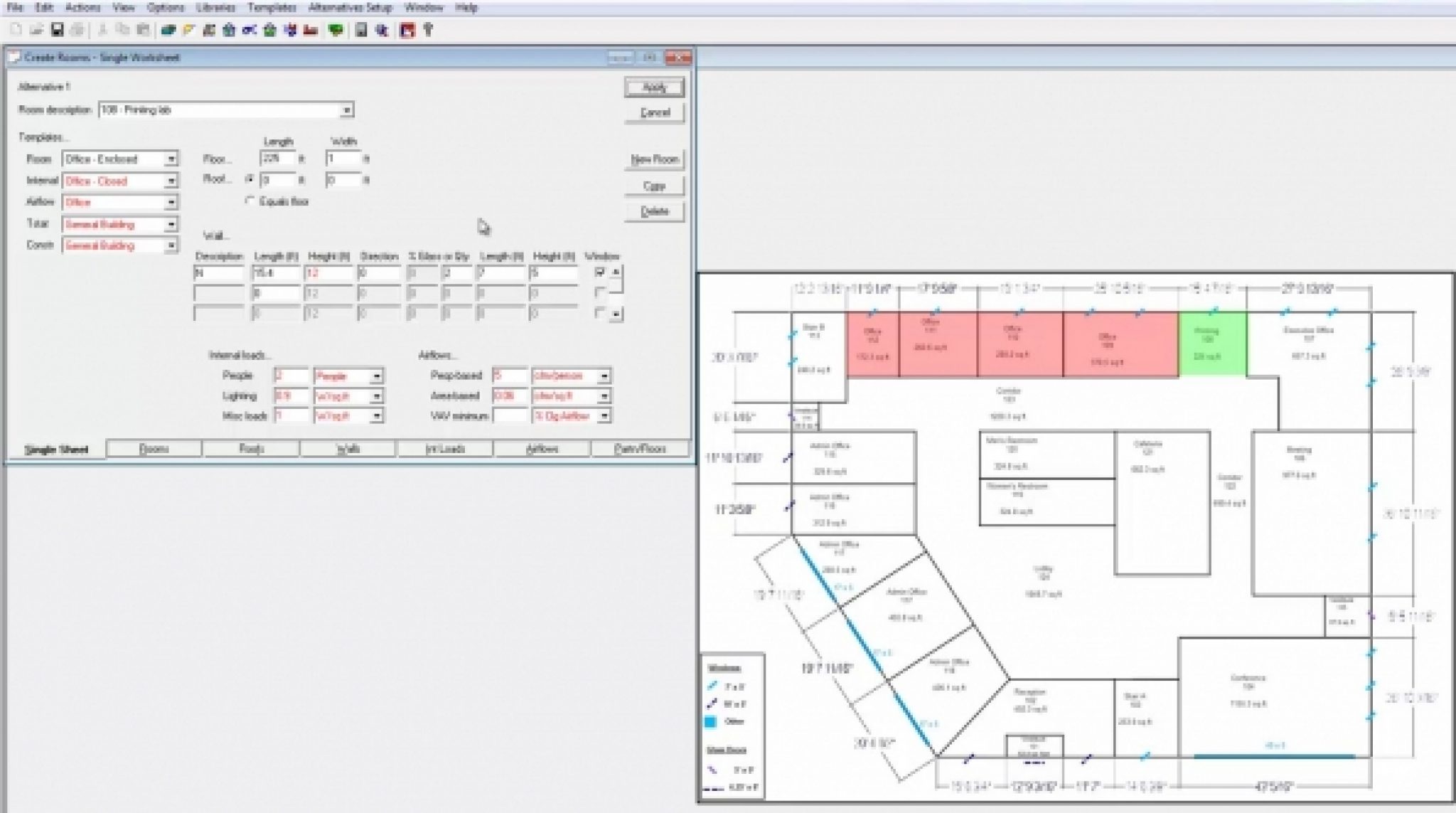Click the calculator icon in toolbar
Screen dimensions: 1456x813
361,30
